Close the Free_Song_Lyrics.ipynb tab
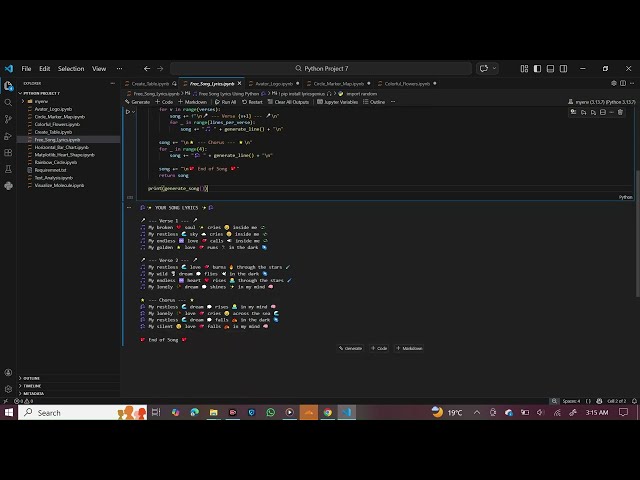This screenshot has height=480, width=640. [240, 84]
